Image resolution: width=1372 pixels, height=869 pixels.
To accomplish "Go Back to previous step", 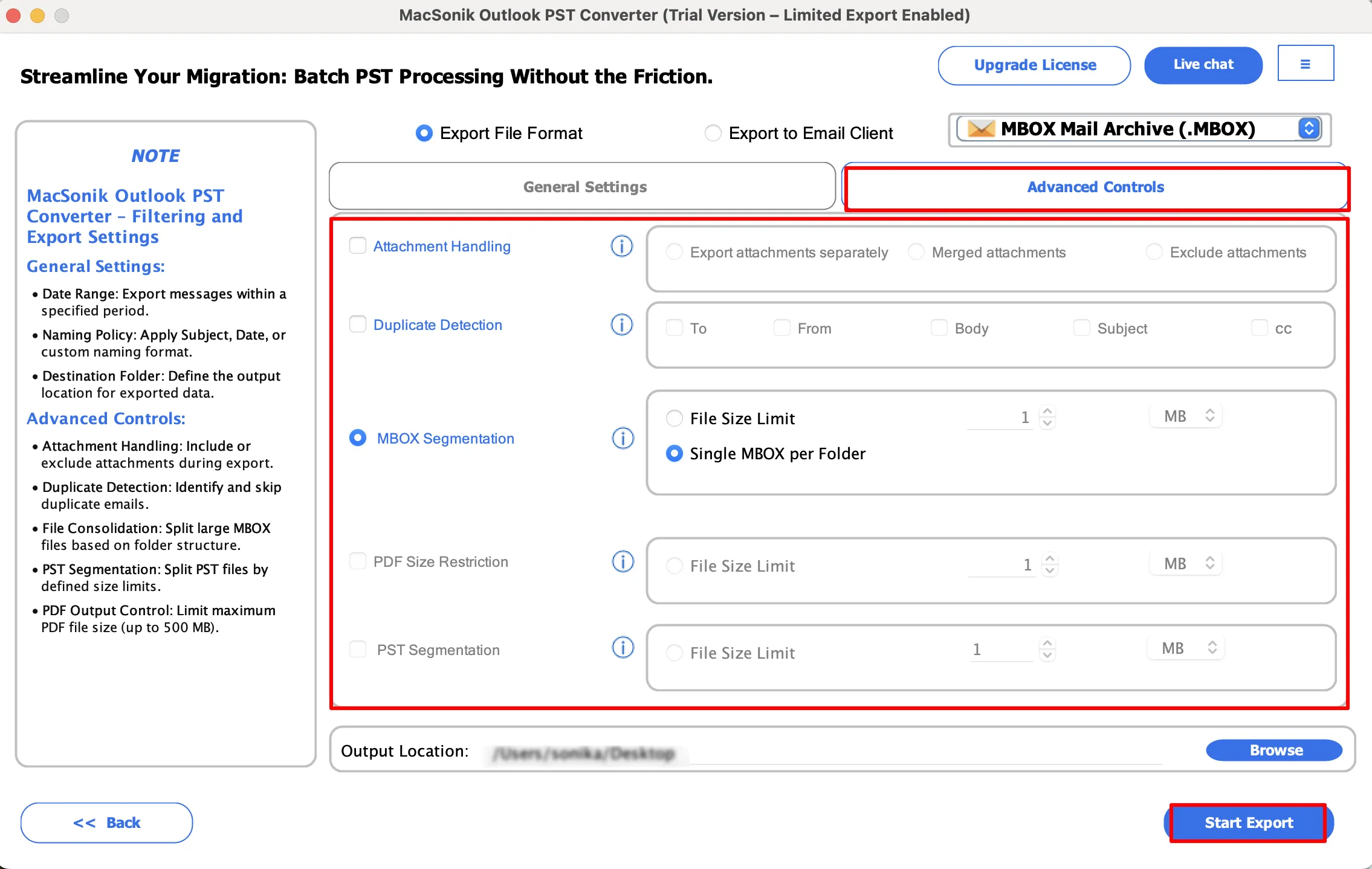I will (106, 822).
